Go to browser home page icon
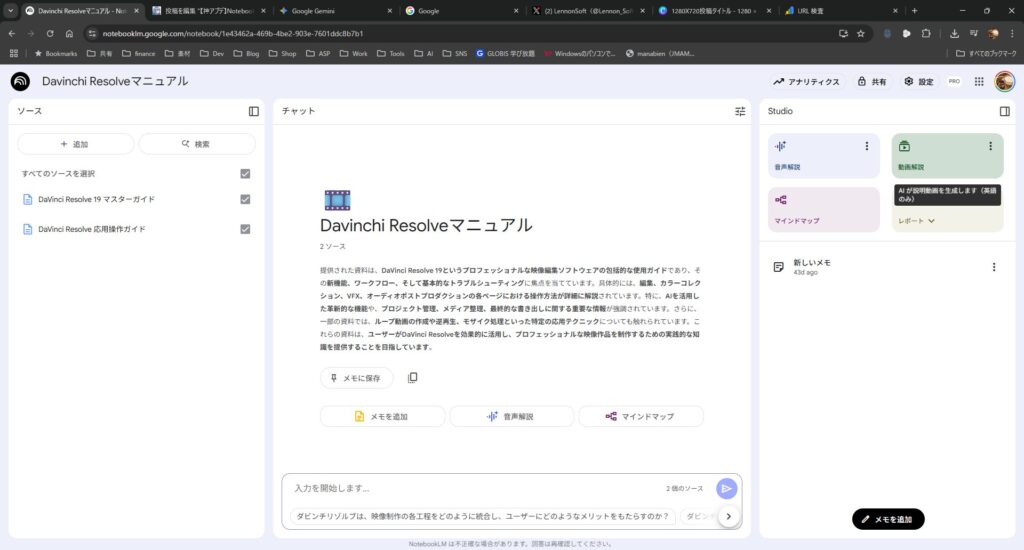 click(x=69, y=33)
